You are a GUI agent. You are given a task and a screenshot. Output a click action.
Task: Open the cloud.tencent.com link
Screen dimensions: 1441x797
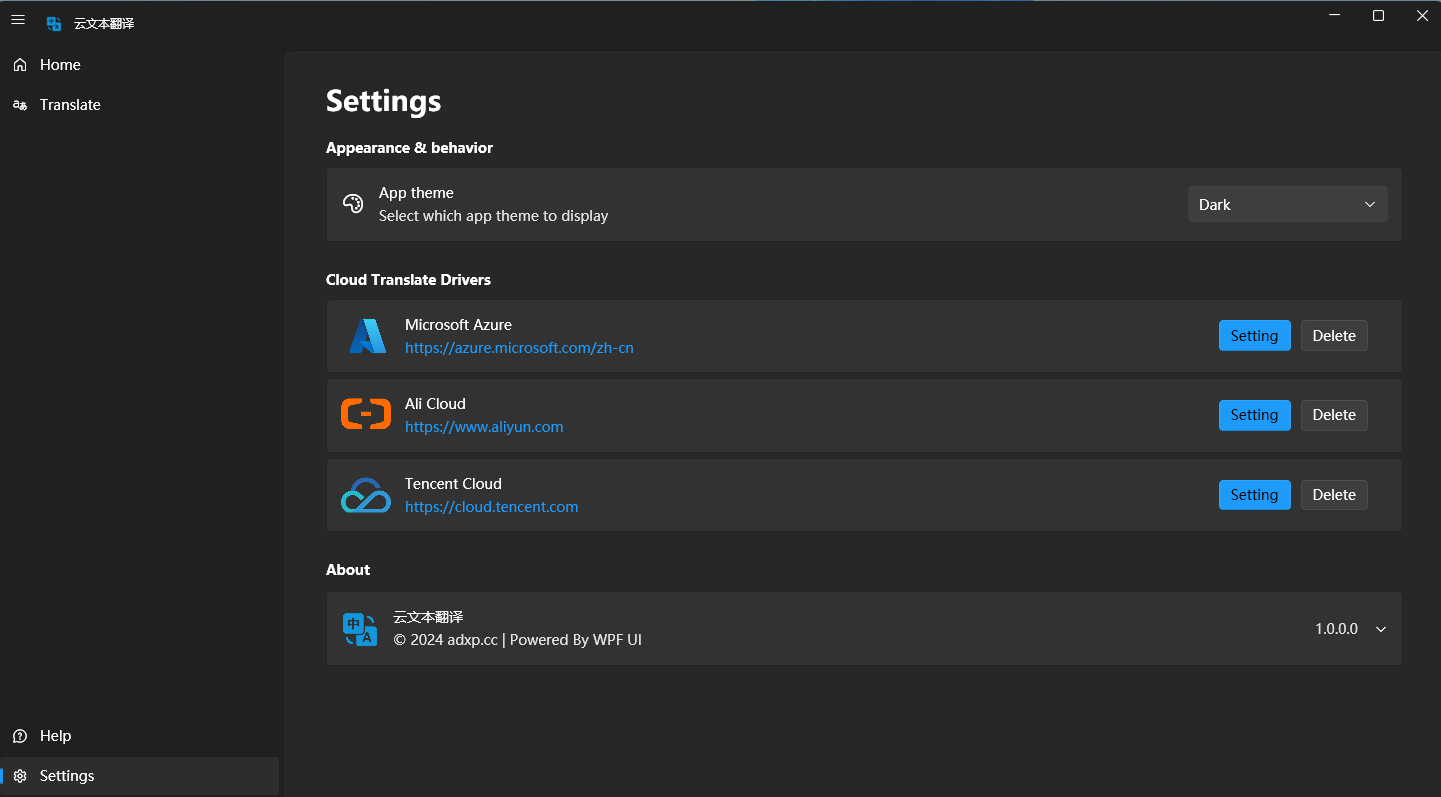point(491,507)
